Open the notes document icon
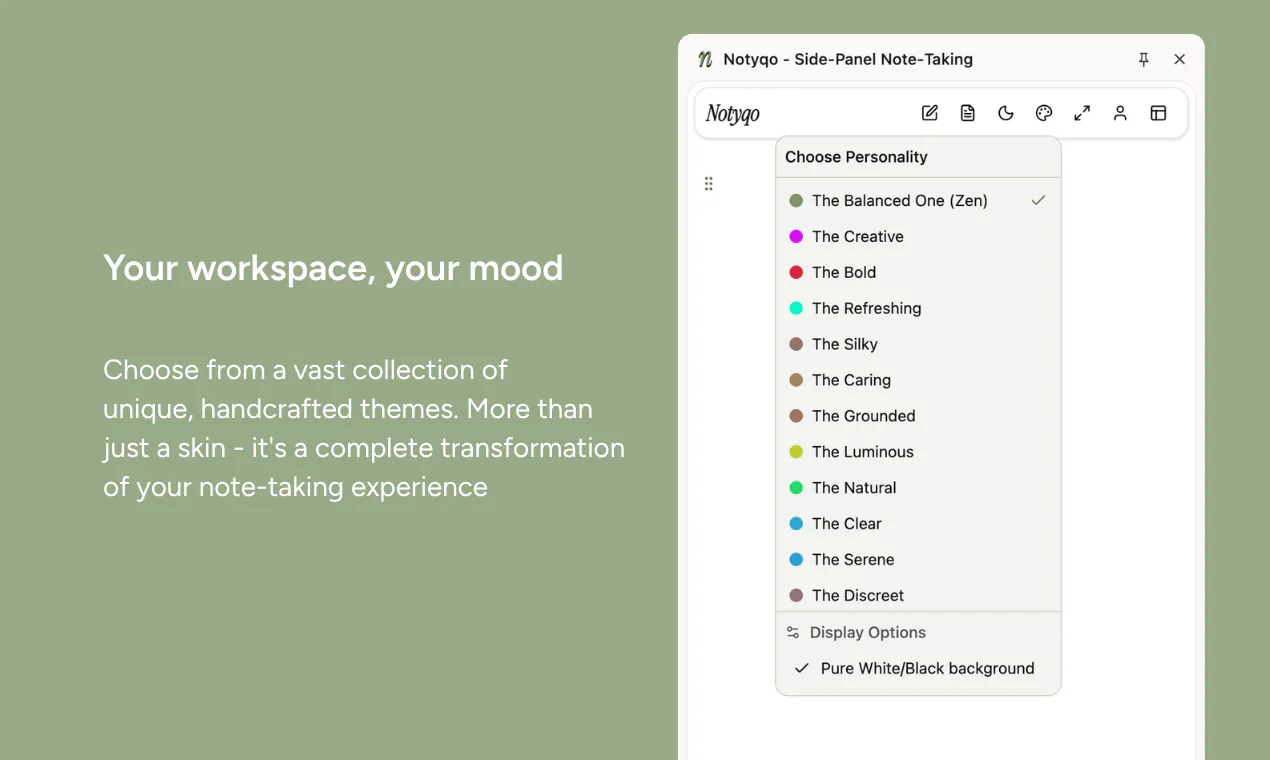 [x=968, y=113]
